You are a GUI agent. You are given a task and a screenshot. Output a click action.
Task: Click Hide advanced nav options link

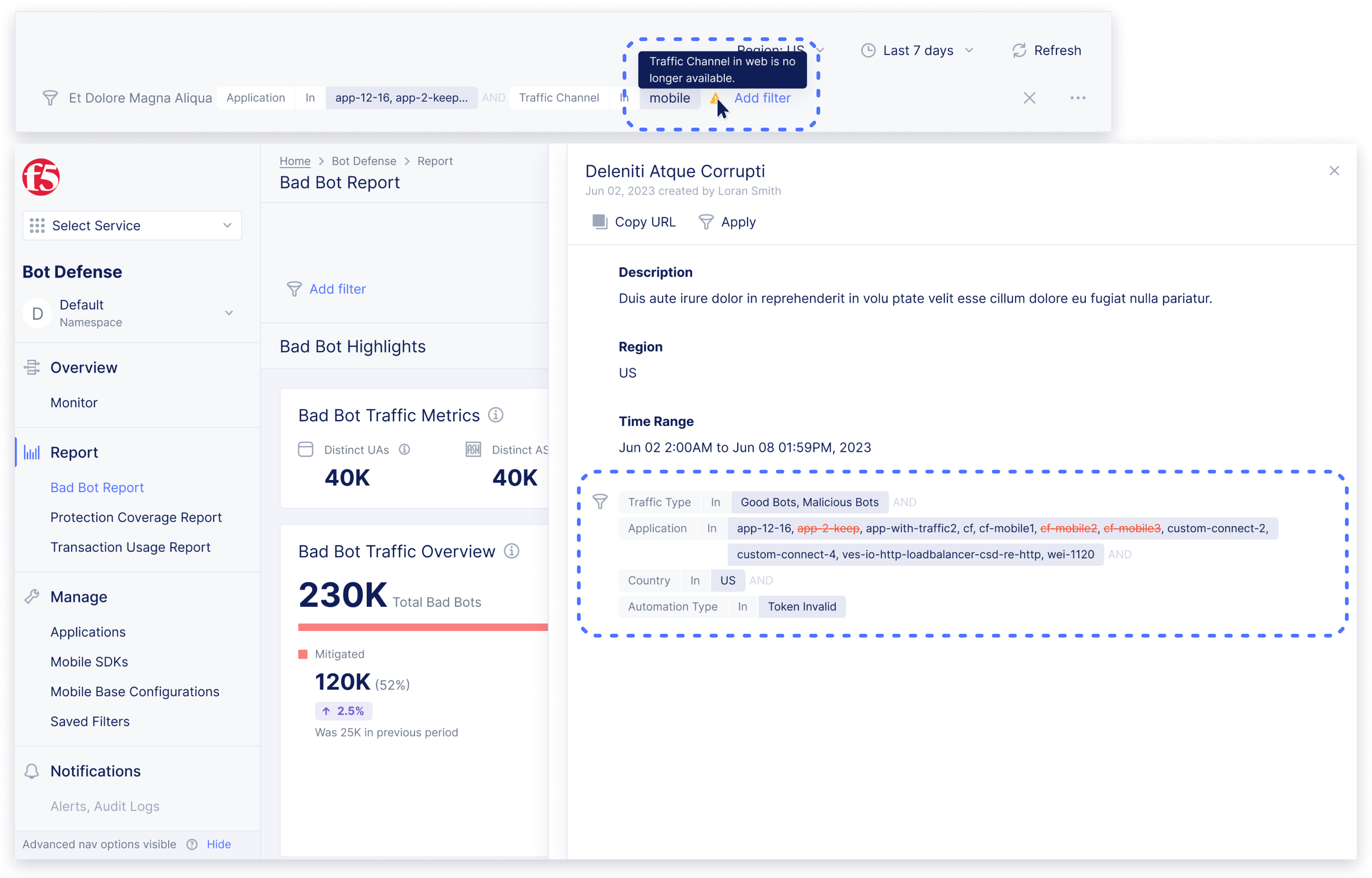(x=219, y=844)
